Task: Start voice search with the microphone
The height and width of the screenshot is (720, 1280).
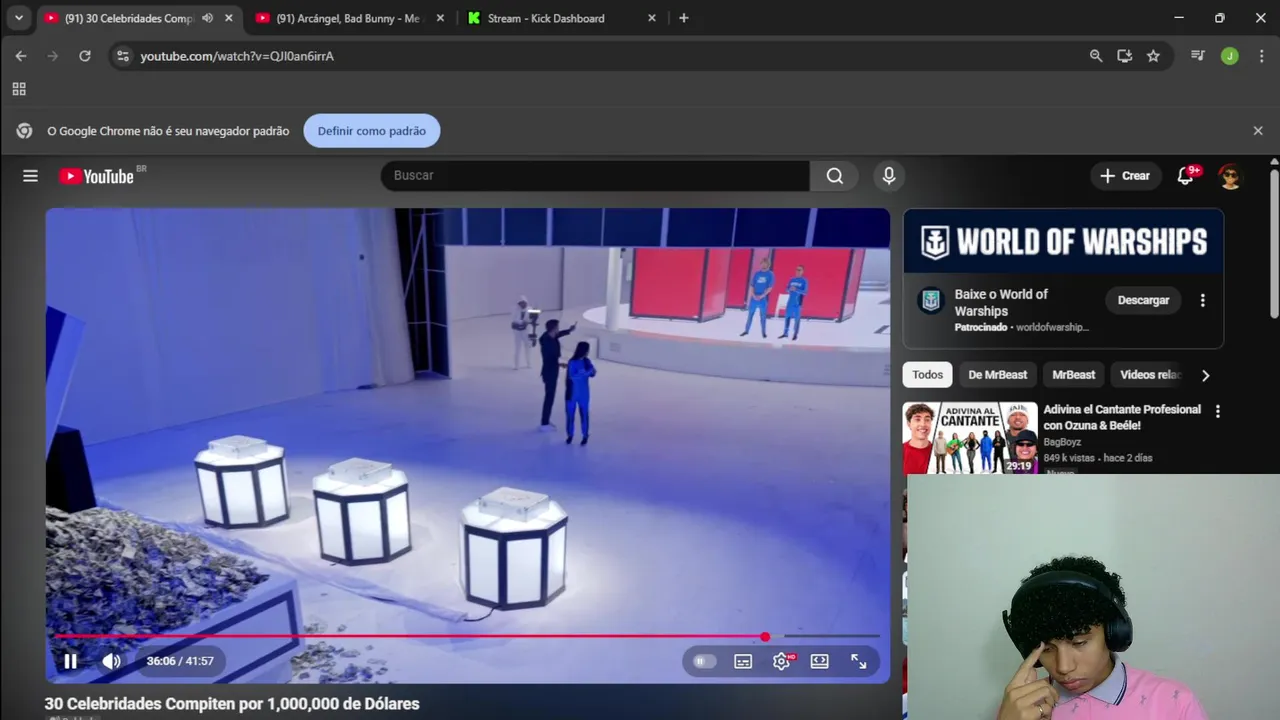Action: (x=888, y=176)
